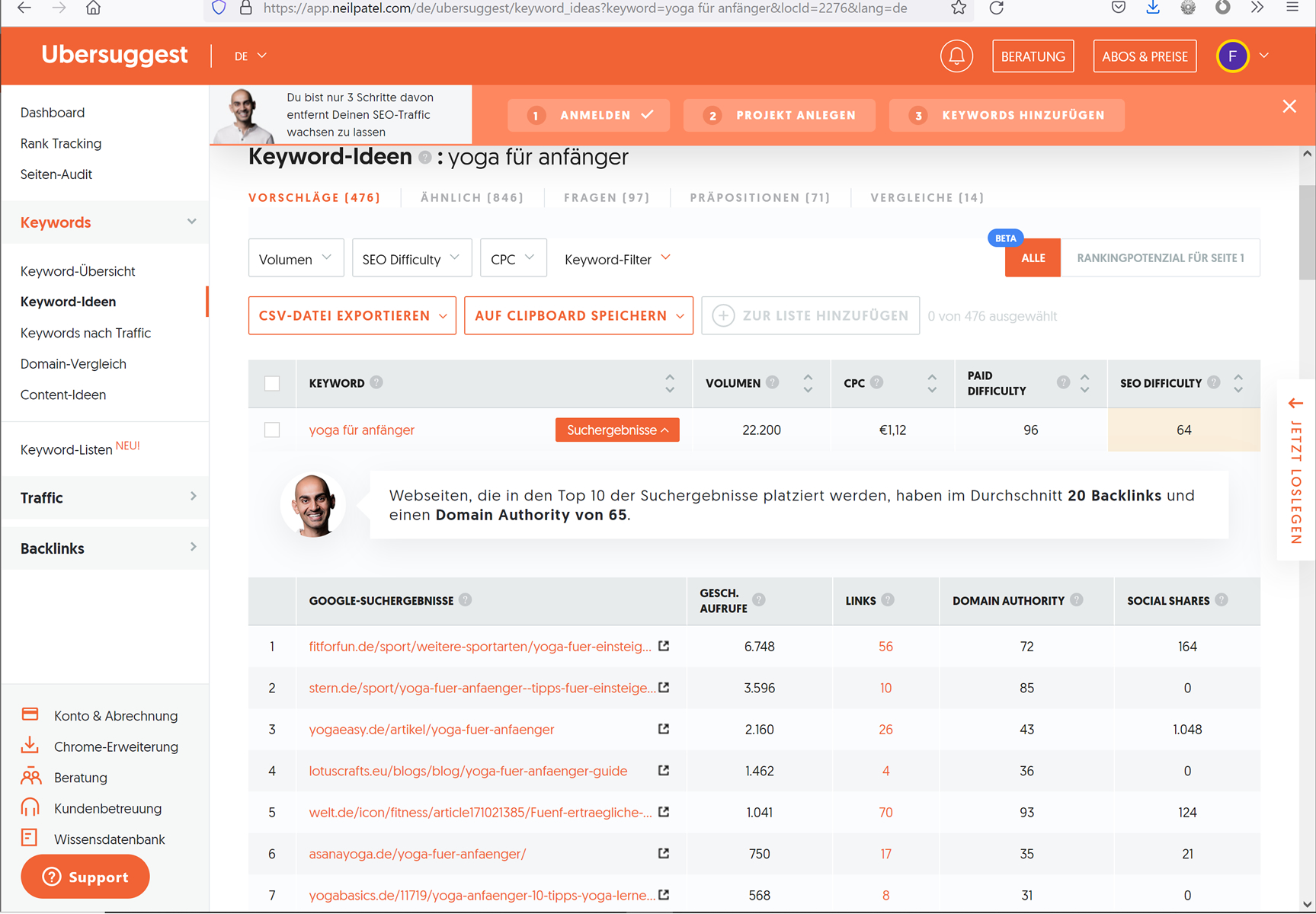Image resolution: width=1316 pixels, height=914 pixels.
Task: Click the Chrome-Erweiterung download icon
Action: point(30,745)
